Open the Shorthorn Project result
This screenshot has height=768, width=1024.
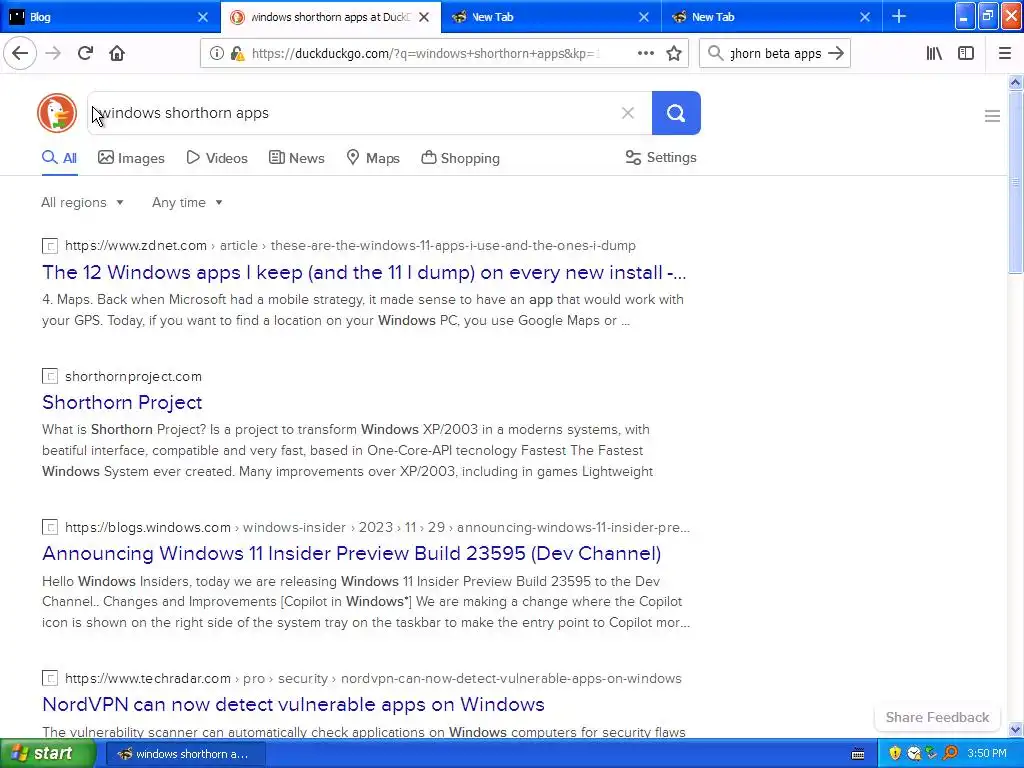122,402
